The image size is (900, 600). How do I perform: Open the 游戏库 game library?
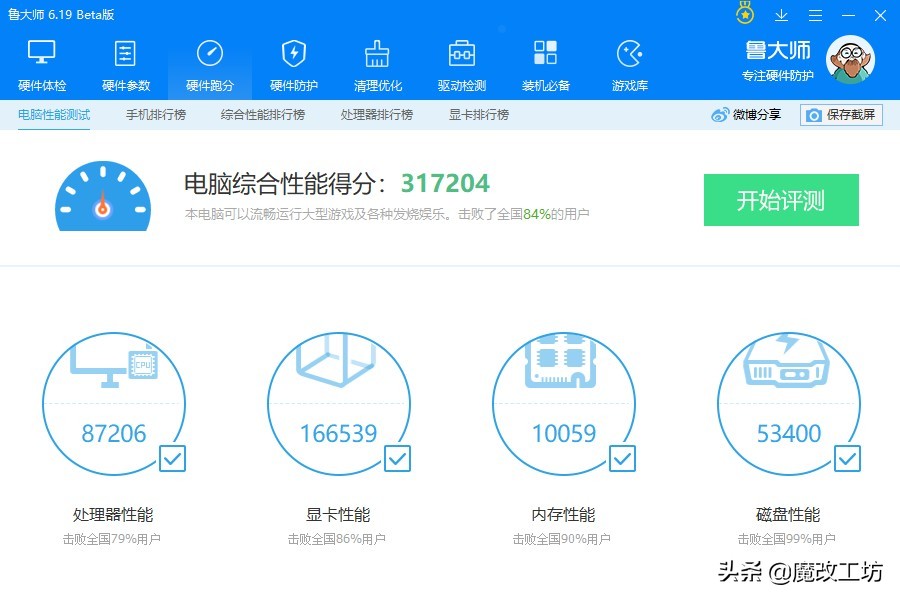(x=629, y=63)
